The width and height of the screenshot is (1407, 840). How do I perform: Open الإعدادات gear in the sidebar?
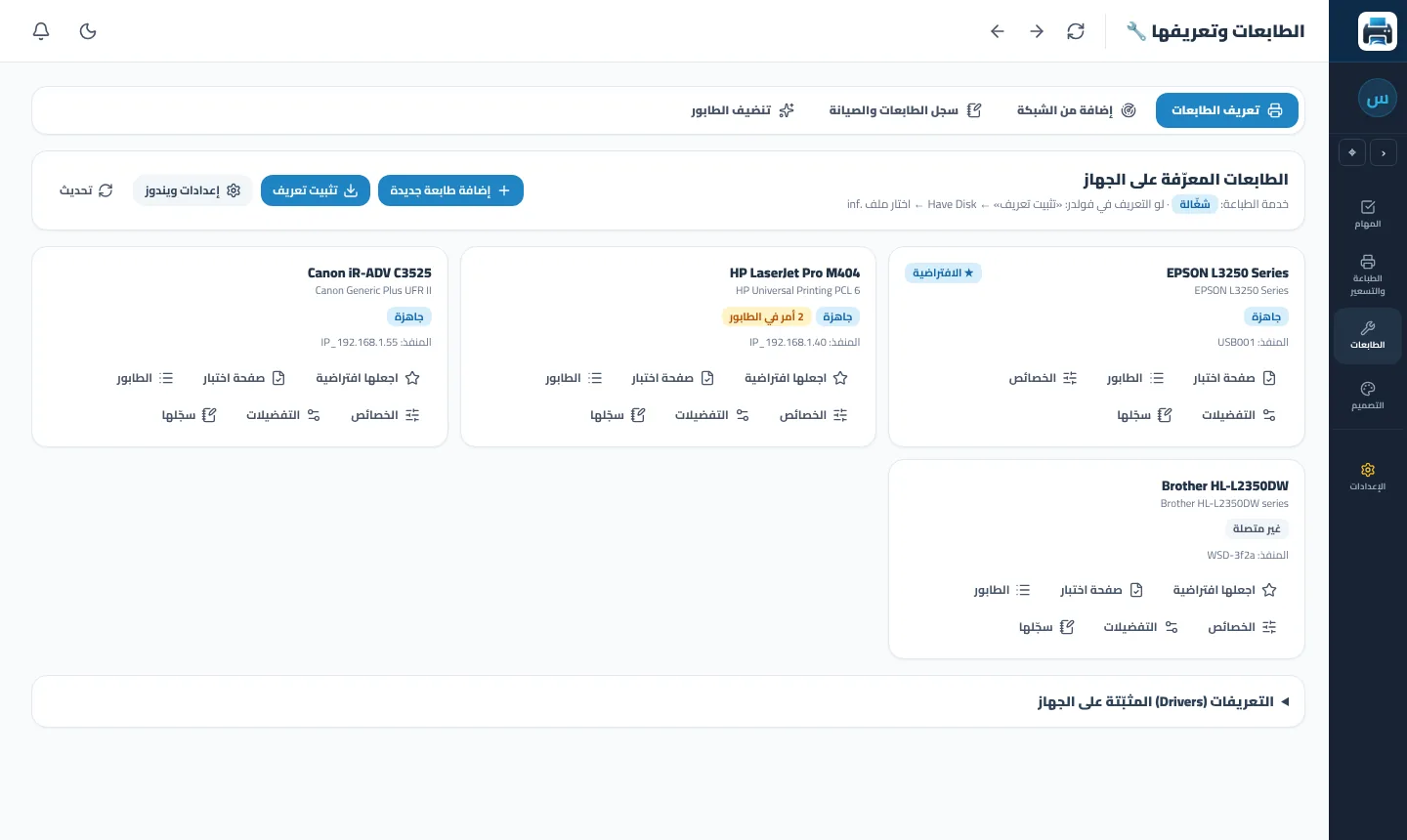(1368, 477)
